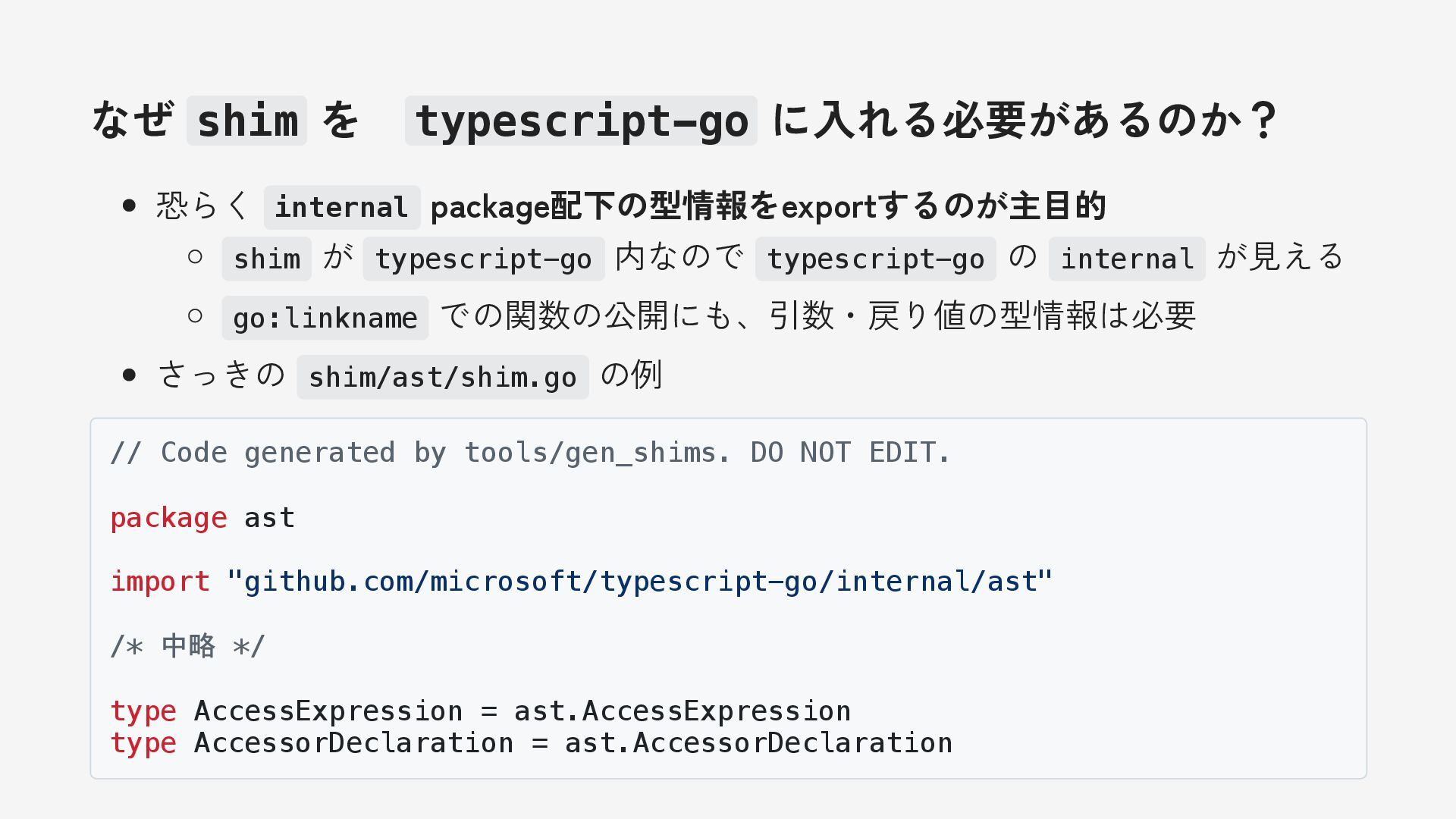This screenshot has width=1456, height=819.
Task: Click the question mark ending the title
Action: 1263,121
